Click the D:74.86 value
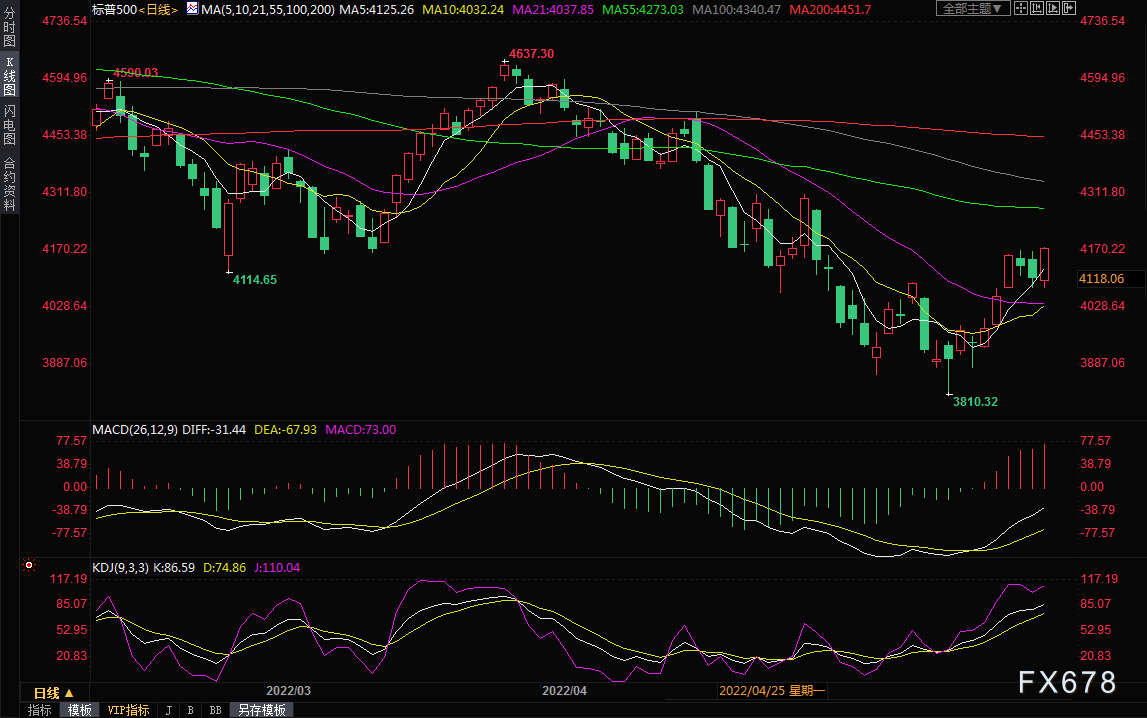The width and height of the screenshot is (1147, 718). pyautogui.click(x=225, y=568)
